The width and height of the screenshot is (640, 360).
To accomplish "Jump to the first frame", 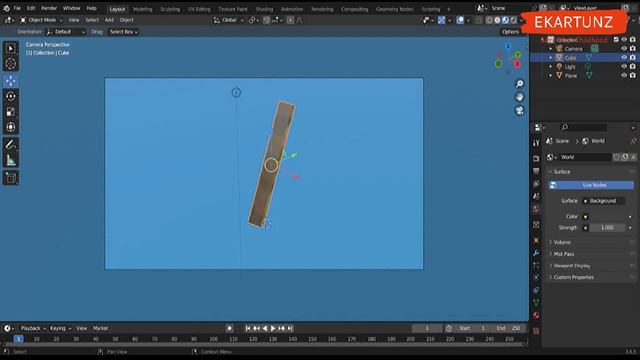I will click(248, 328).
